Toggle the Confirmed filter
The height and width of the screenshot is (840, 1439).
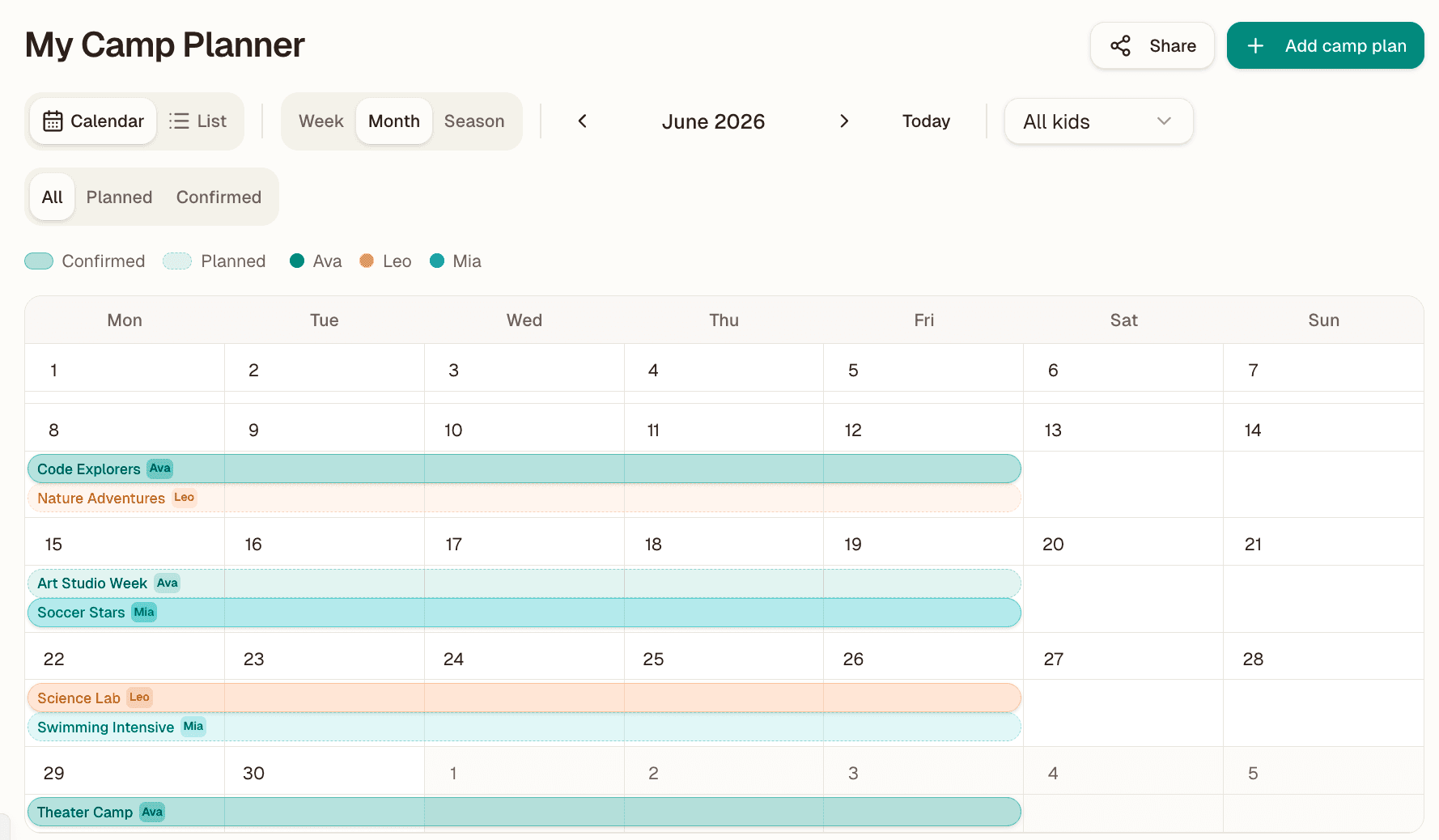[x=219, y=197]
